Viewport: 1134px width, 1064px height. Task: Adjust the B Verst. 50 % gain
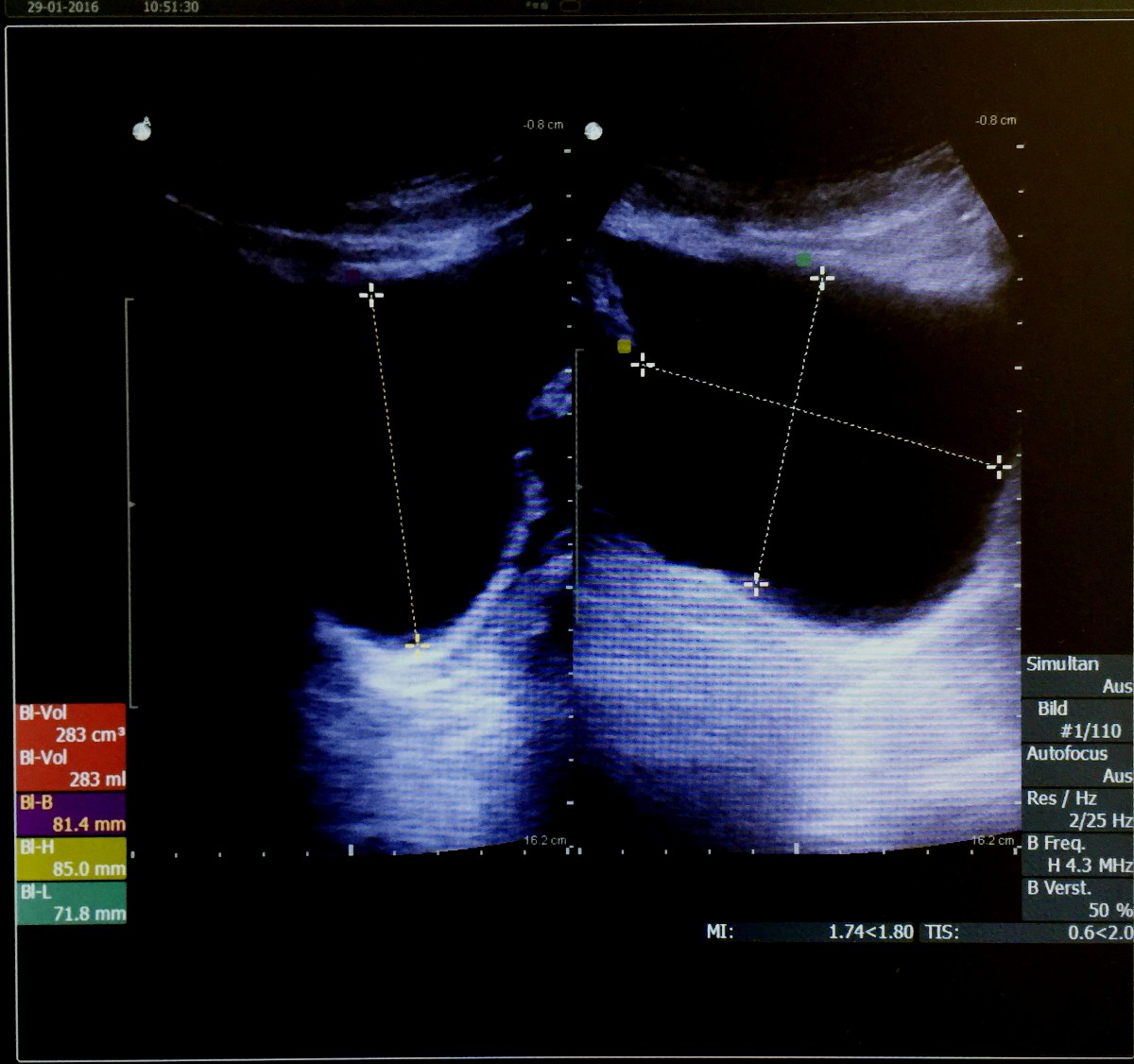pyautogui.click(x=1077, y=899)
